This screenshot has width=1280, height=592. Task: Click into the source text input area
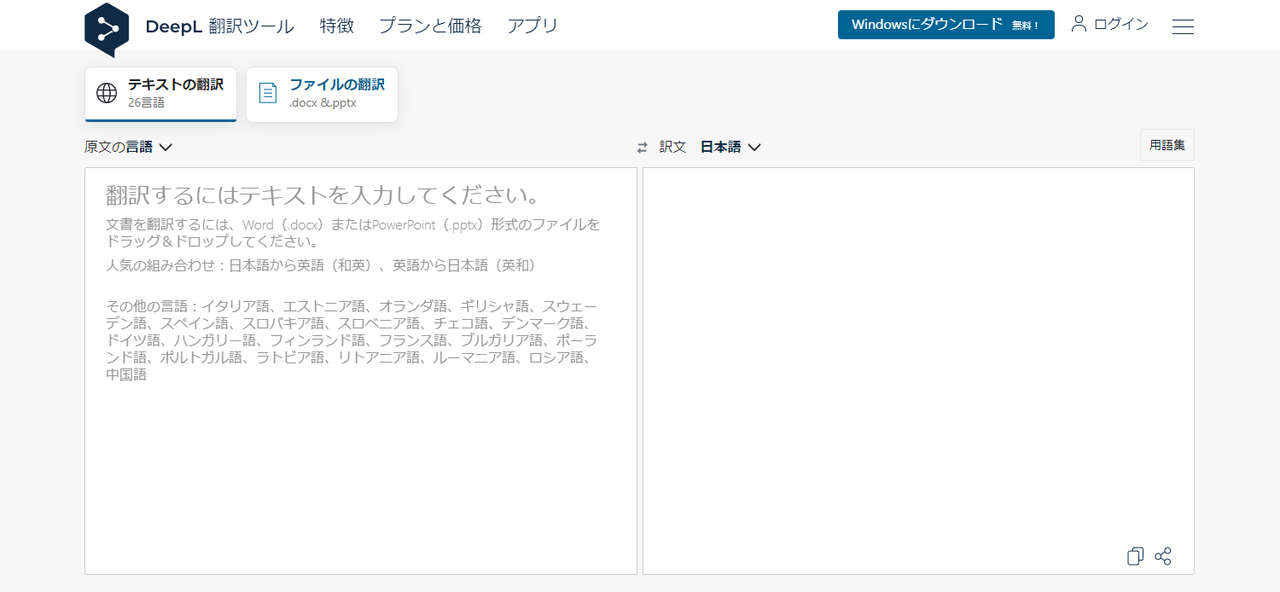[x=361, y=371]
